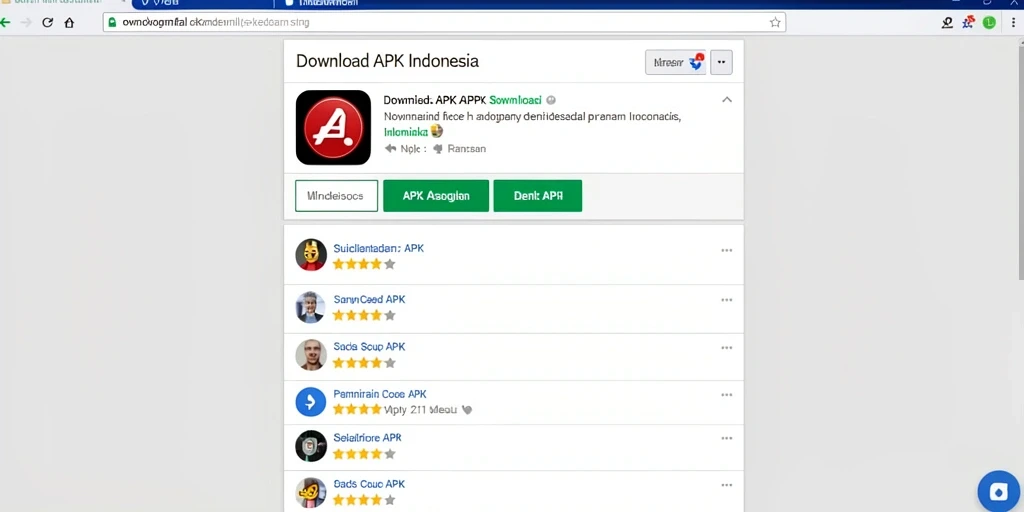Open the browser three-dot menu
Viewport: 1024px width, 512px height.
point(1013,22)
